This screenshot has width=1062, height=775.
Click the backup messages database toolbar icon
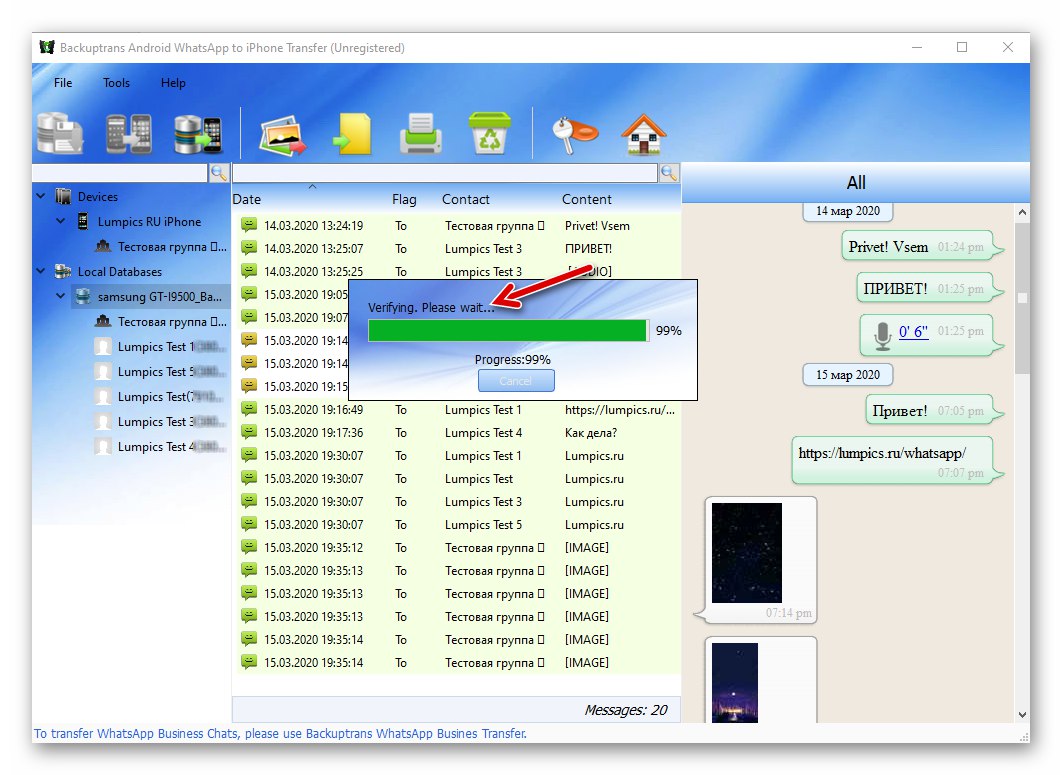60,133
